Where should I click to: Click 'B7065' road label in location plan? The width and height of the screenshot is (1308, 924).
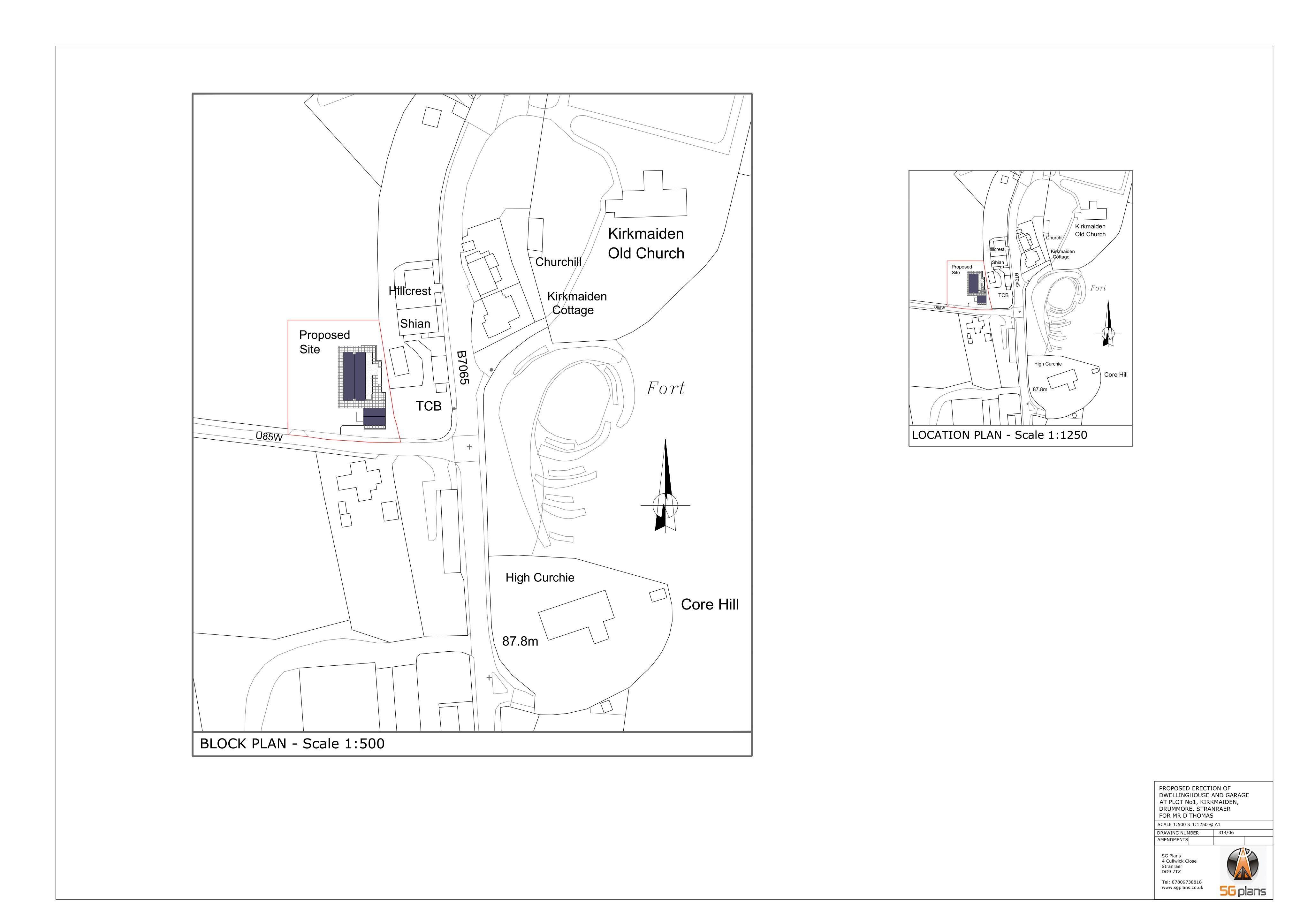pyautogui.click(x=1016, y=280)
